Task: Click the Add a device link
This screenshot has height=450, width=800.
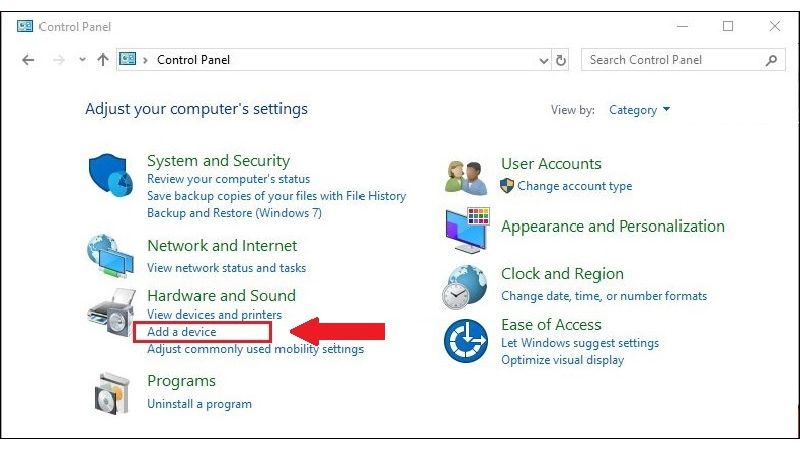Action: point(181,332)
